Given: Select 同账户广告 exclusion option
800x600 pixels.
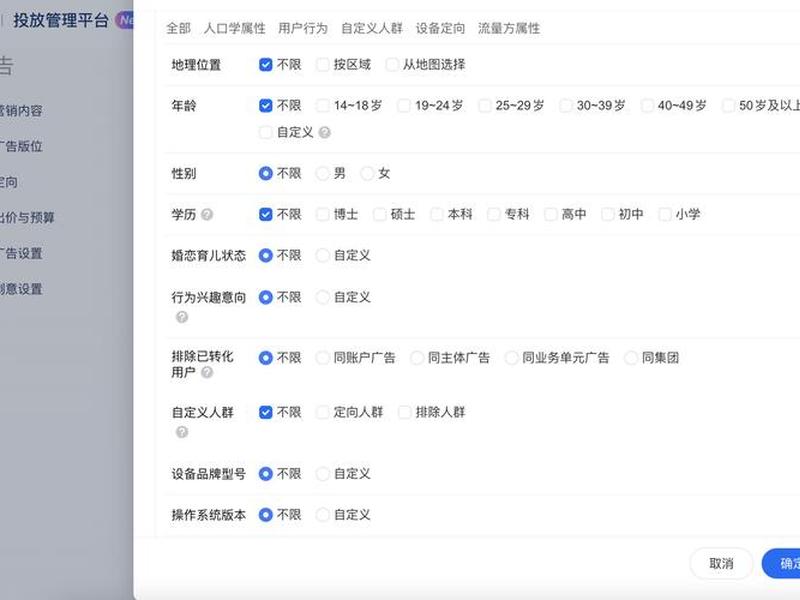Looking at the screenshot, I should tap(322, 358).
